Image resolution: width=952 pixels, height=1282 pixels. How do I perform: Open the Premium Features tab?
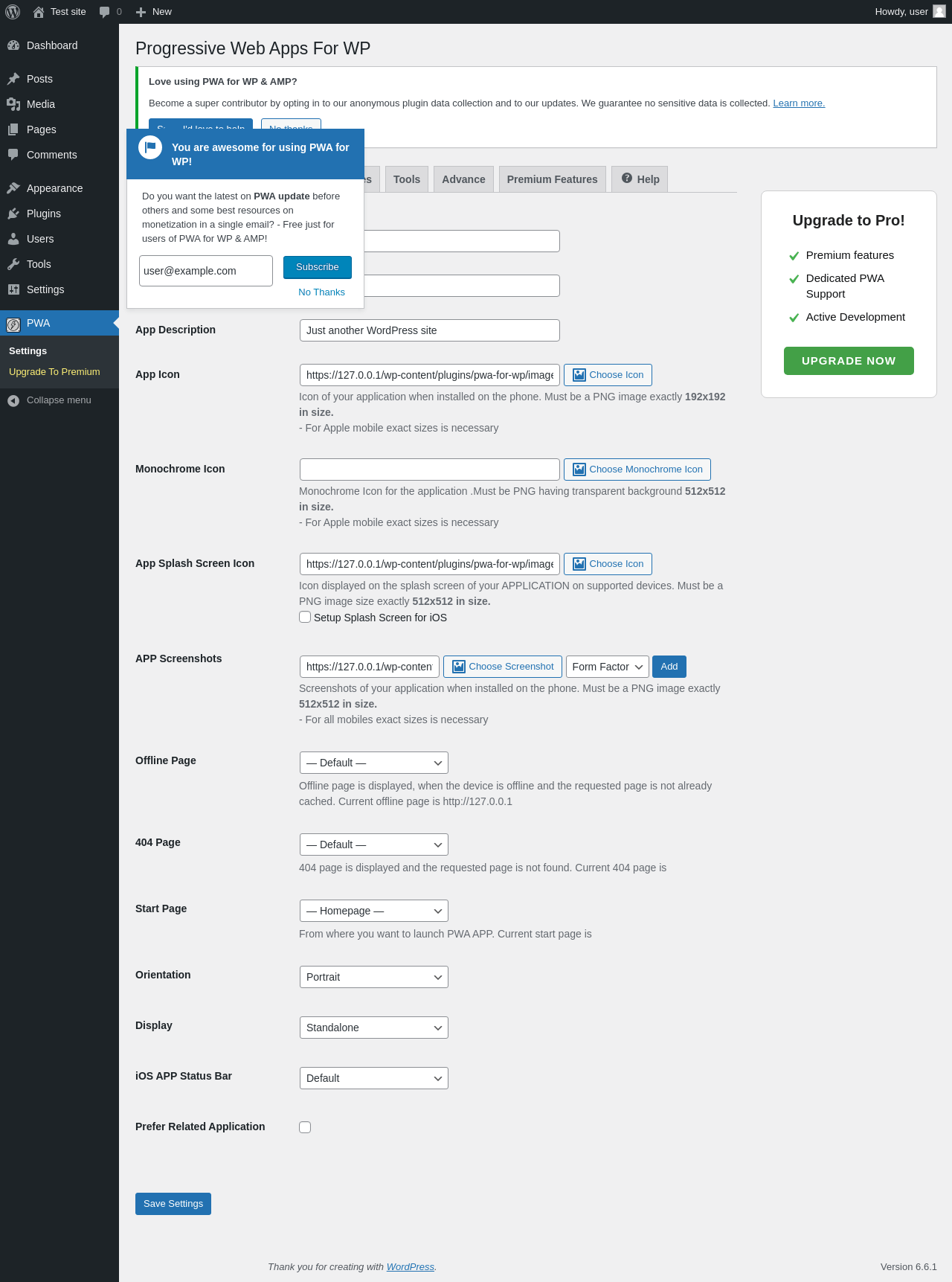553,179
